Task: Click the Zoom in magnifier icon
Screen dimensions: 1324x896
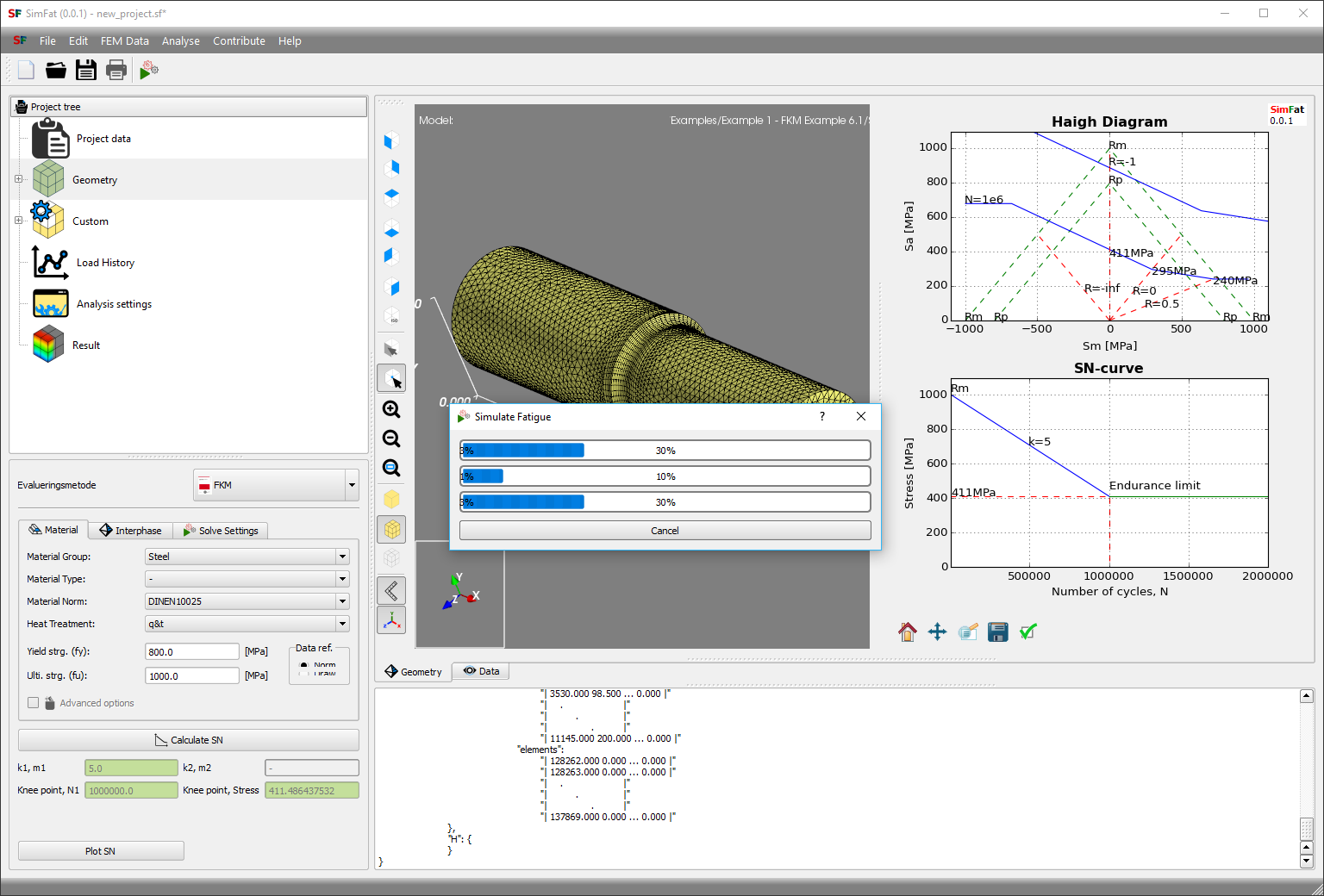Action: tap(391, 409)
